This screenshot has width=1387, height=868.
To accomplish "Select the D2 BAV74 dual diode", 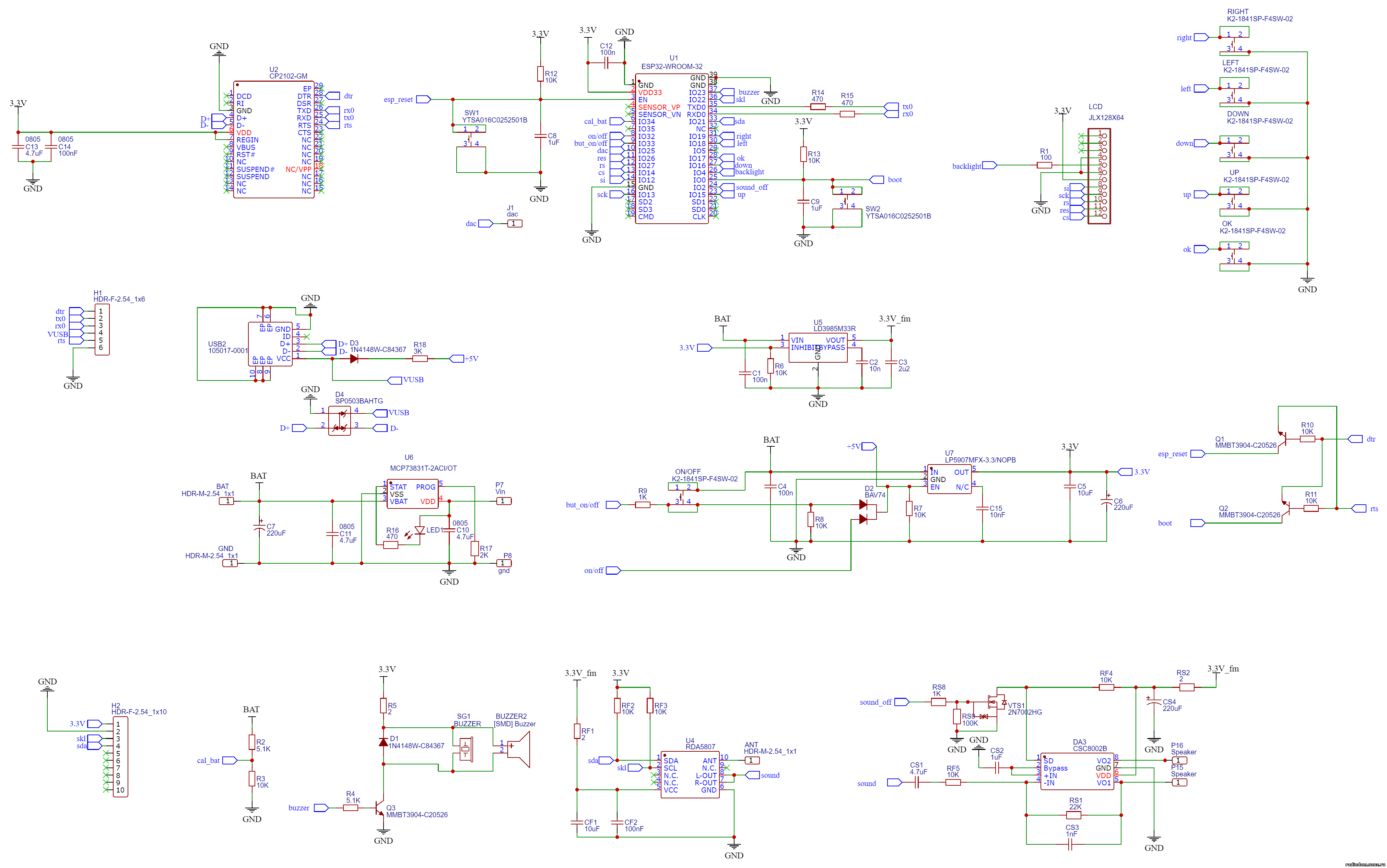I will point(868,512).
